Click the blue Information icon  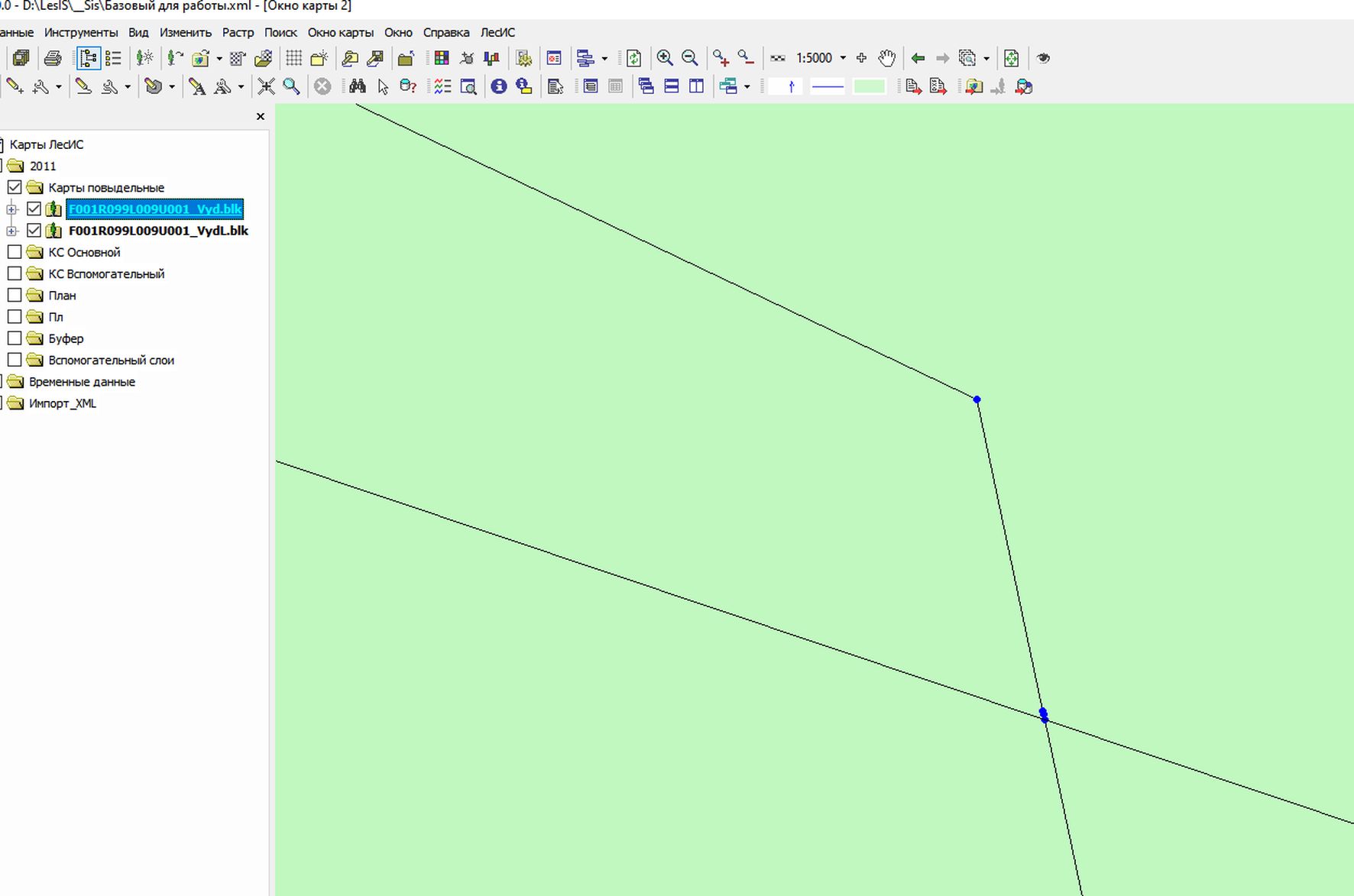click(x=499, y=86)
